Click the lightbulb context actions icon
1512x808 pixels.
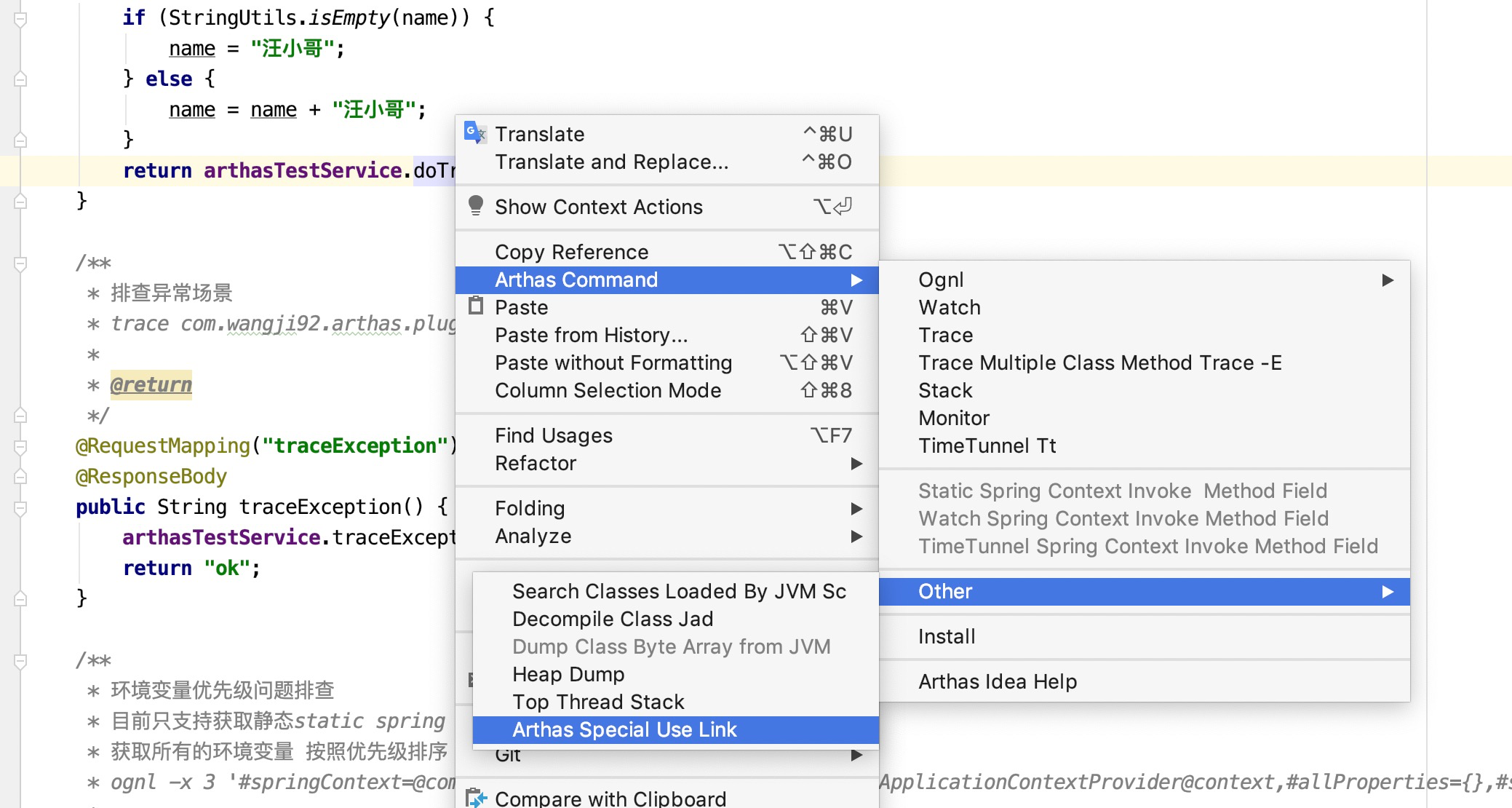point(475,206)
